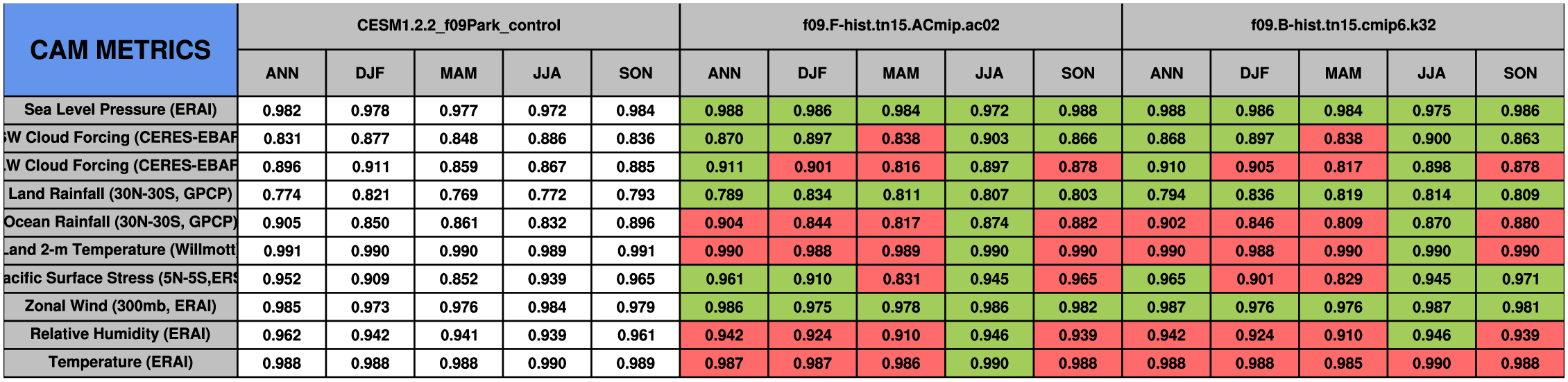Click the f09.F-hist.tn15.ACmip.ac02 group header
This screenshot has width=1568, height=382.
(x=901, y=26)
